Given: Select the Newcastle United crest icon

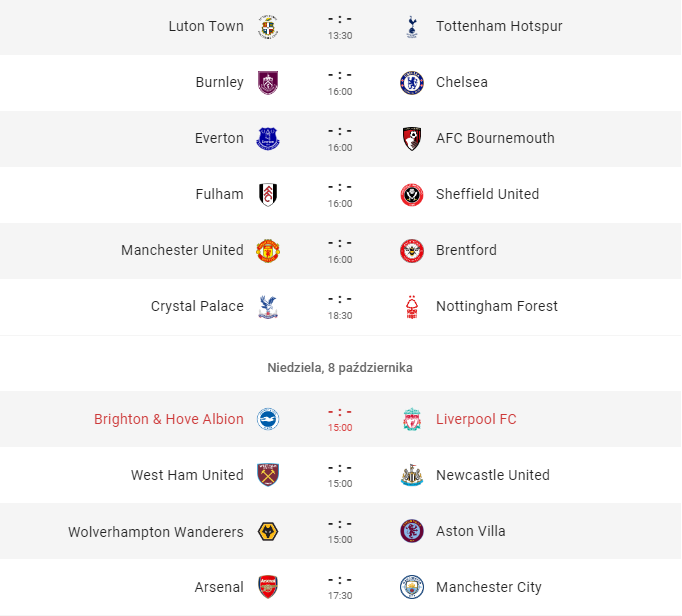Looking at the screenshot, I should click(411, 475).
